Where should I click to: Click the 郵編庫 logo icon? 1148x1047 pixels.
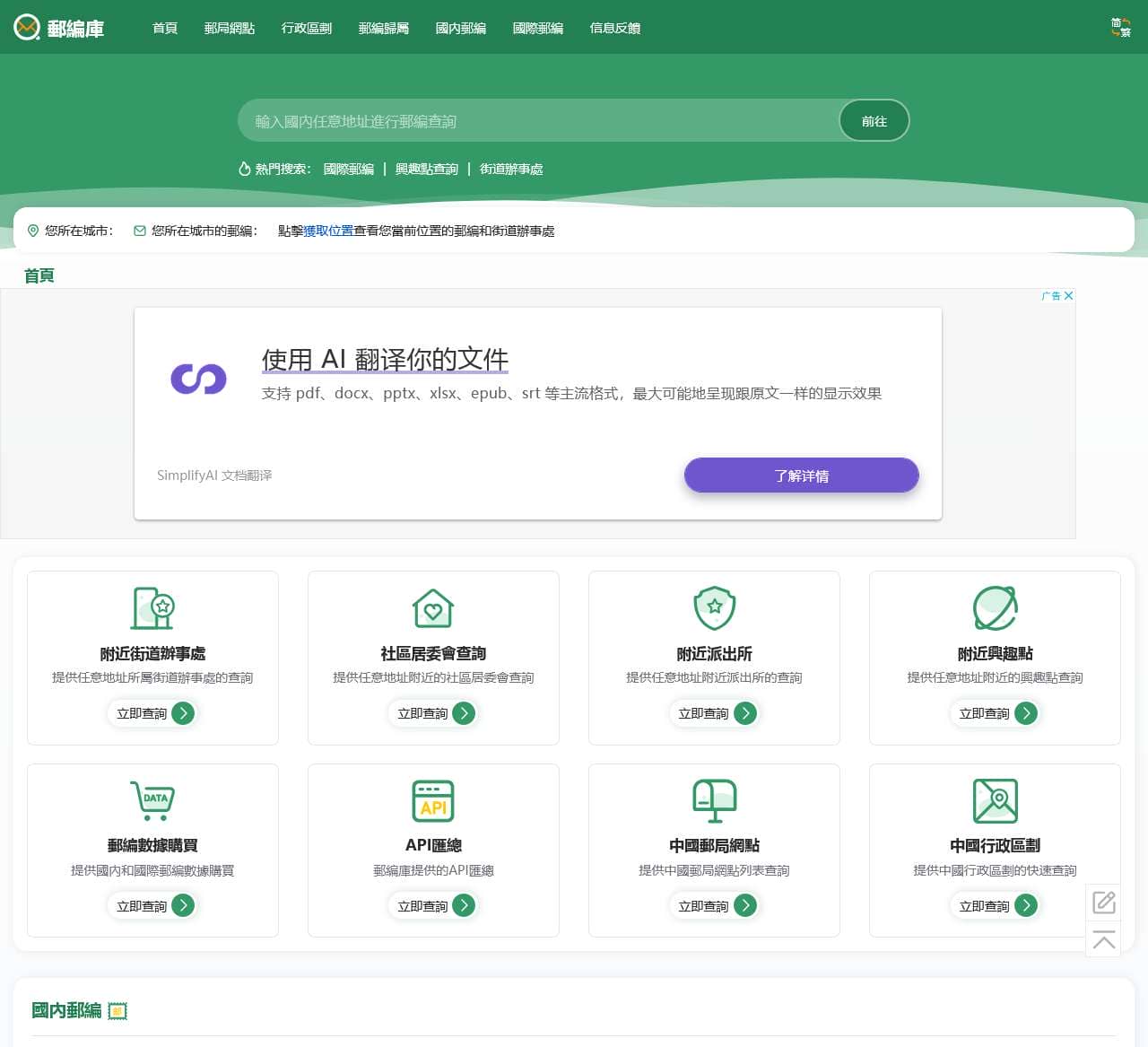pyautogui.click(x=27, y=27)
